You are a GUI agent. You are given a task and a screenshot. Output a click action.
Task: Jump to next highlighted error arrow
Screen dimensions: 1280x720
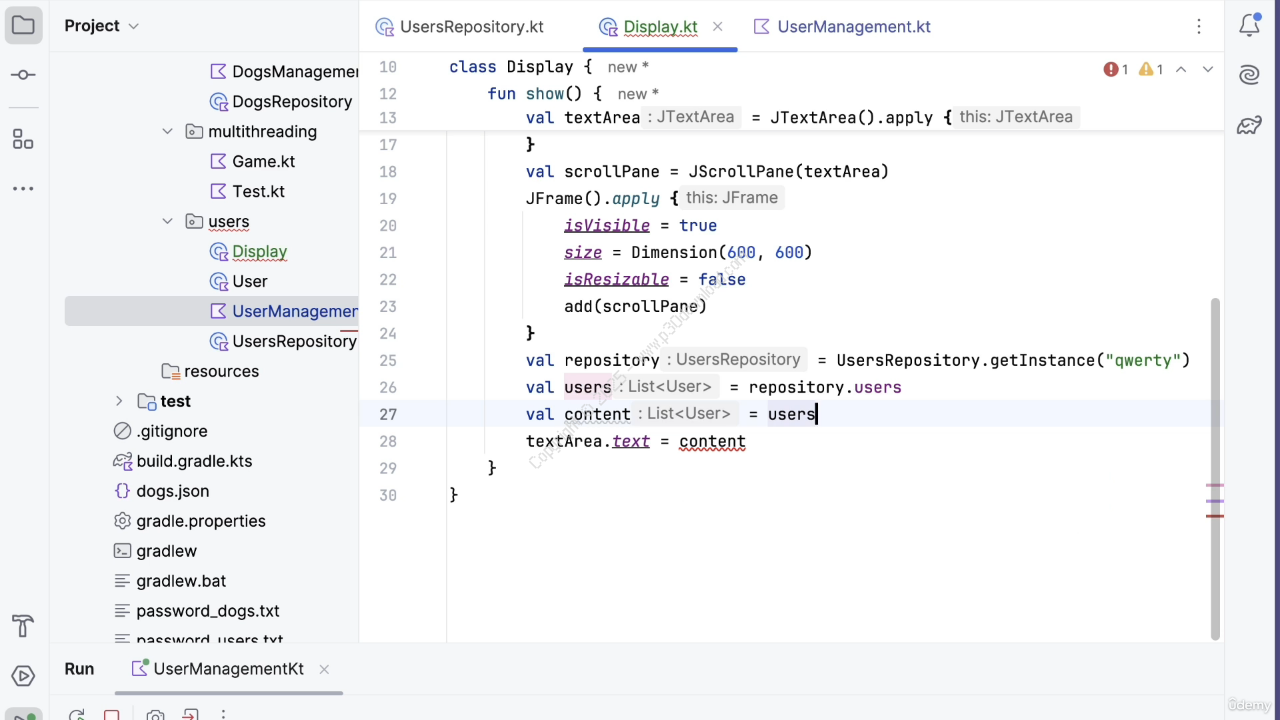(1207, 70)
